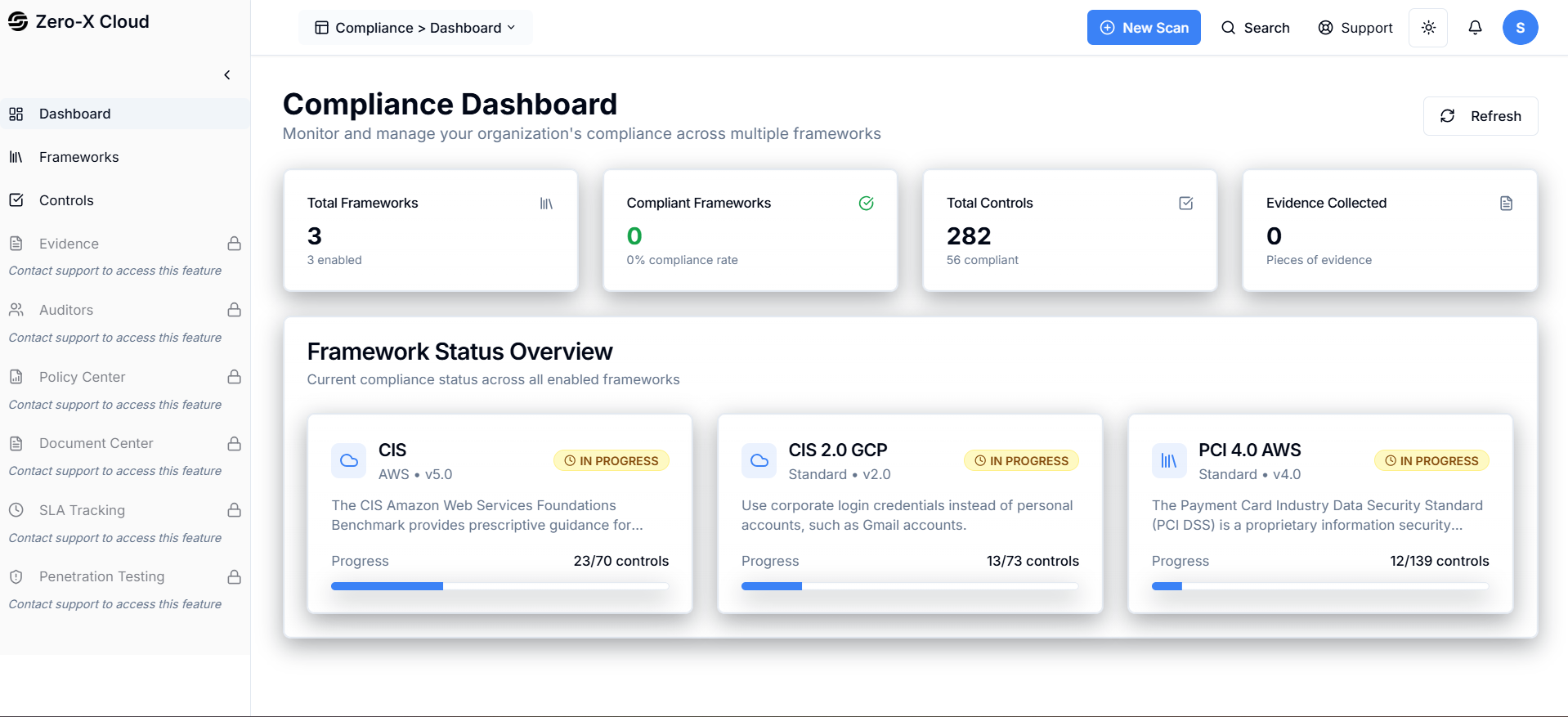
Task: Click the 'Pieces of evidence' text
Action: (1319, 260)
